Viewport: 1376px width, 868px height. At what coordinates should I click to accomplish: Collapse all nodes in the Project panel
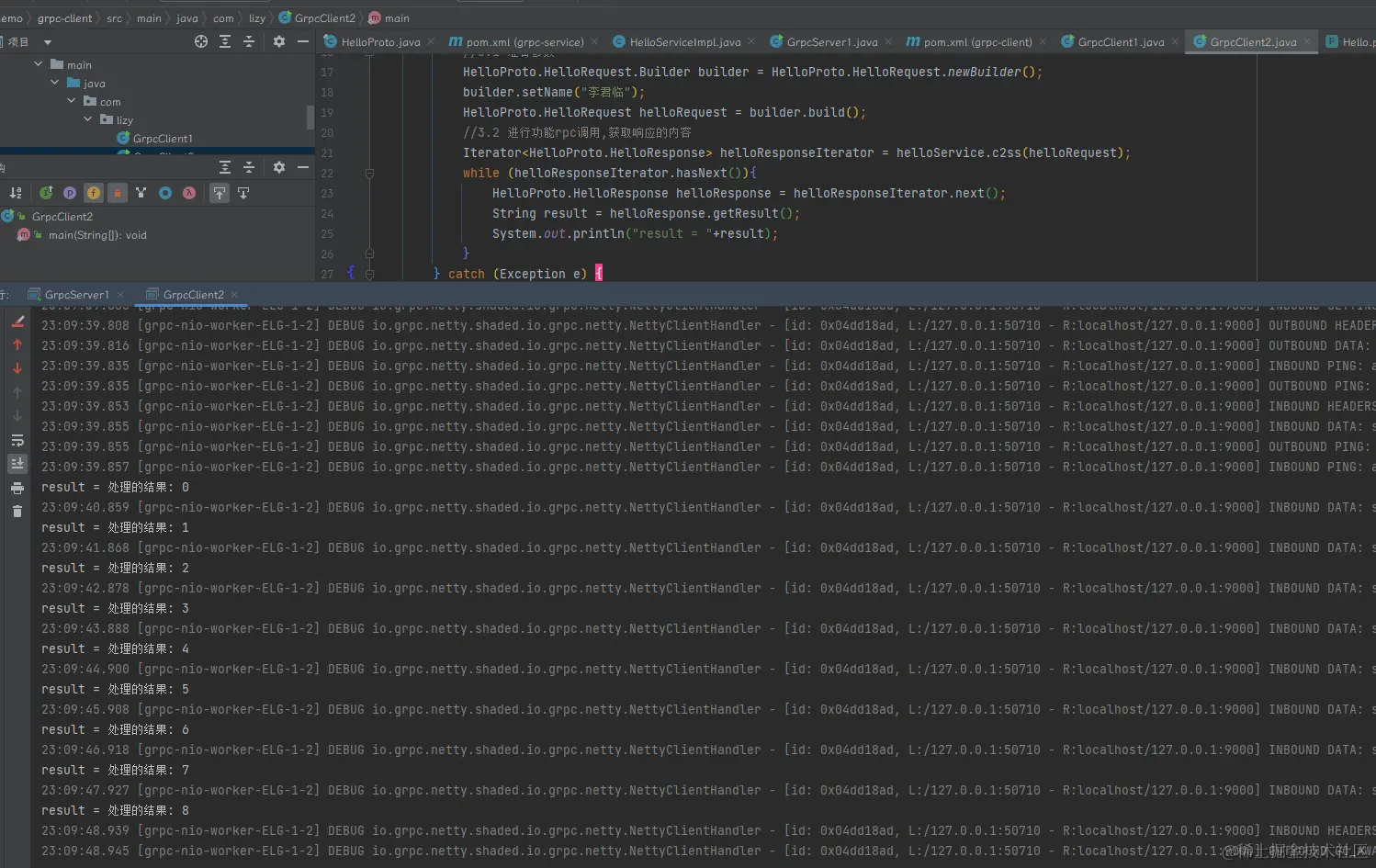tap(249, 41)
